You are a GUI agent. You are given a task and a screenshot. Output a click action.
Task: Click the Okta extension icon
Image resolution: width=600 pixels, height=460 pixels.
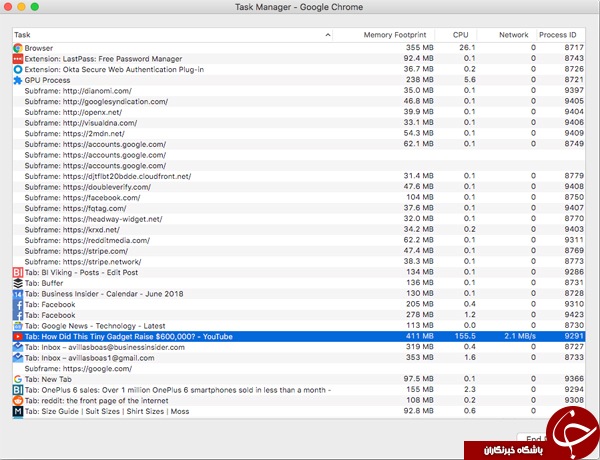18,70
